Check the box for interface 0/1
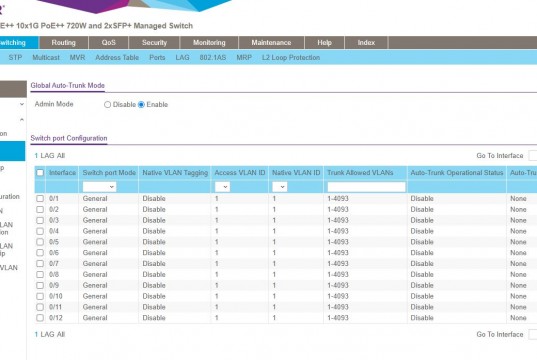The image size is (537, 360). 40,199
